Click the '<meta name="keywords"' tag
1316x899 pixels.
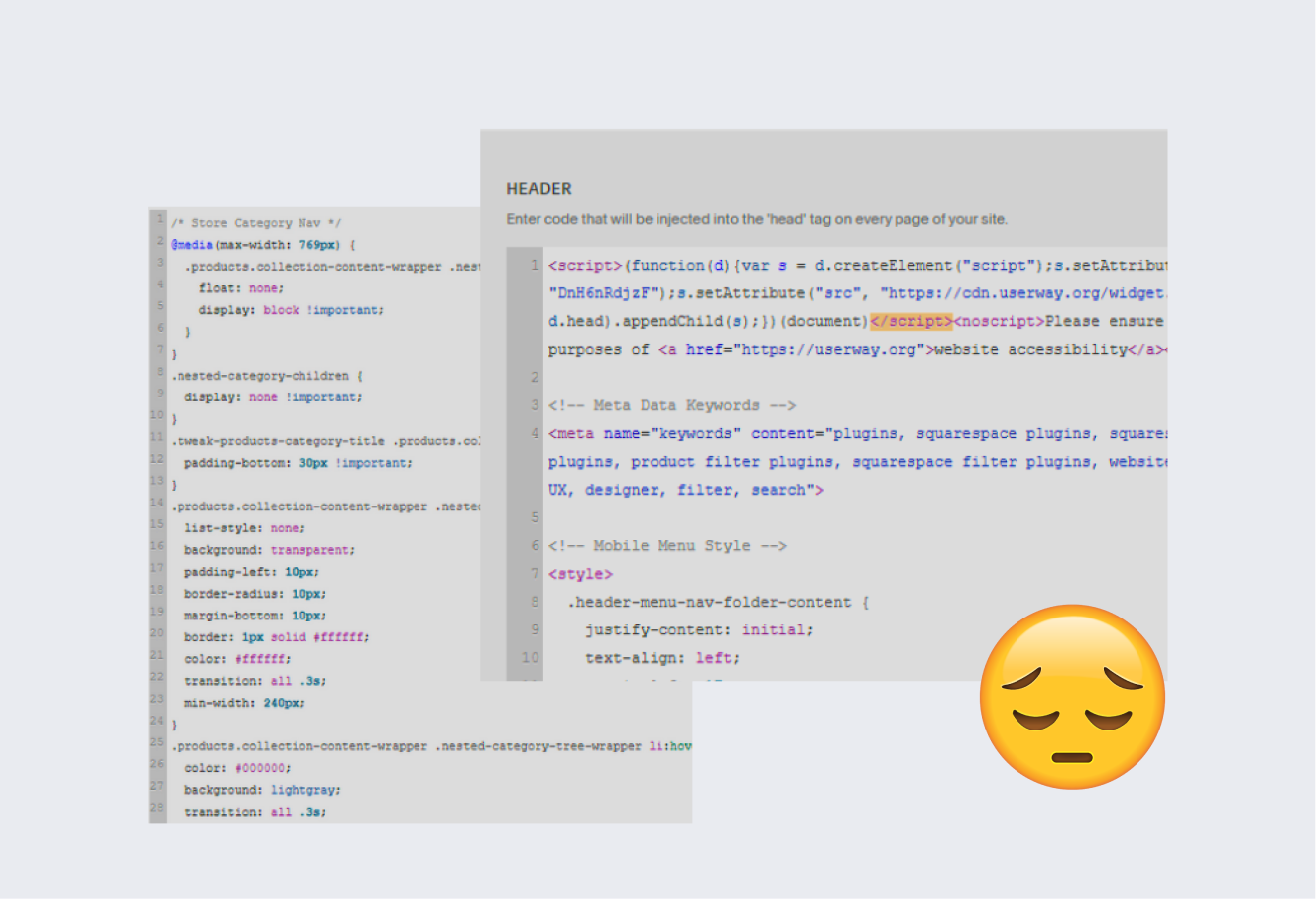point(645,434)
